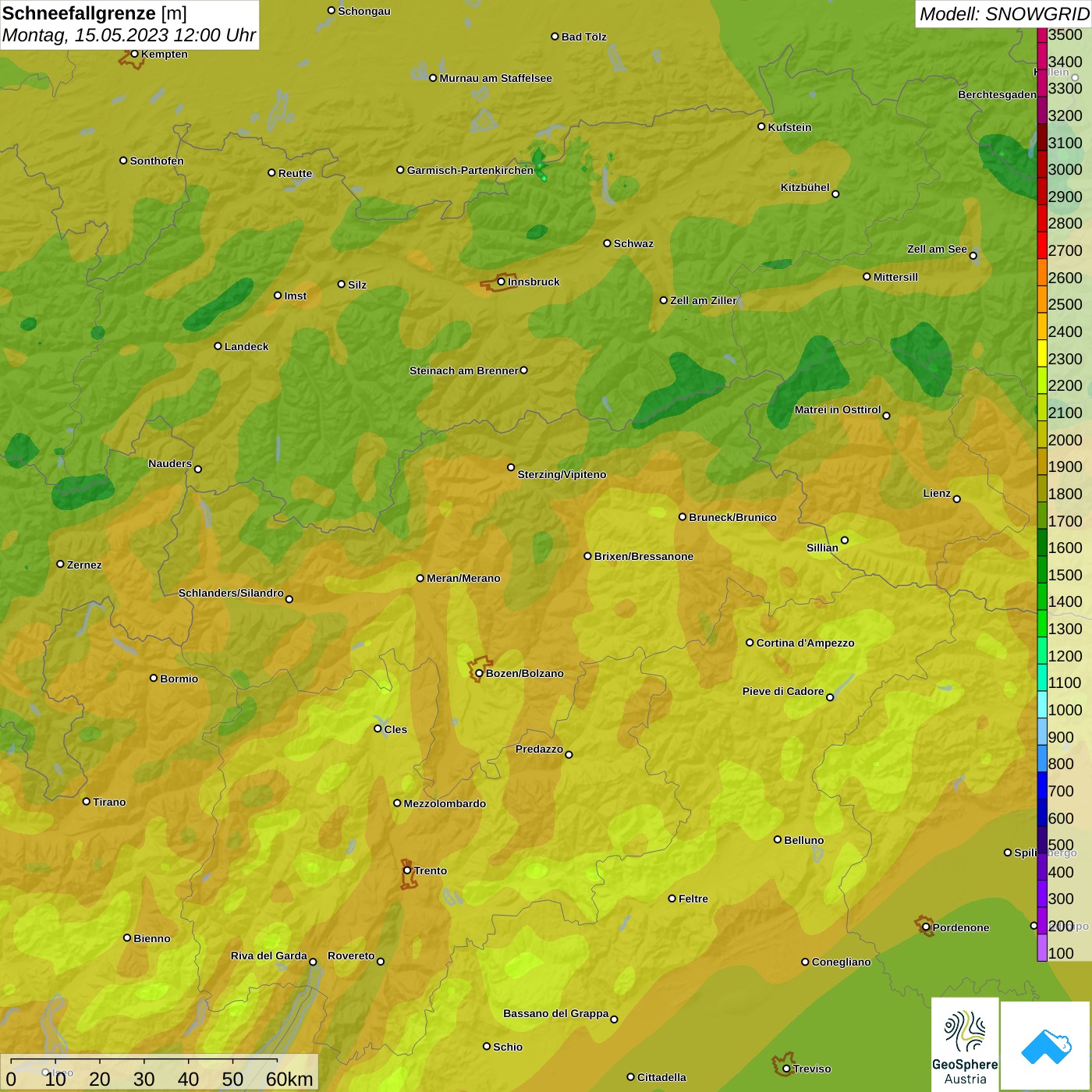Select the Bozen/Bolzano city marker dot
The height and width of the screenshot is (1092, 1092).
click(479, 673)
